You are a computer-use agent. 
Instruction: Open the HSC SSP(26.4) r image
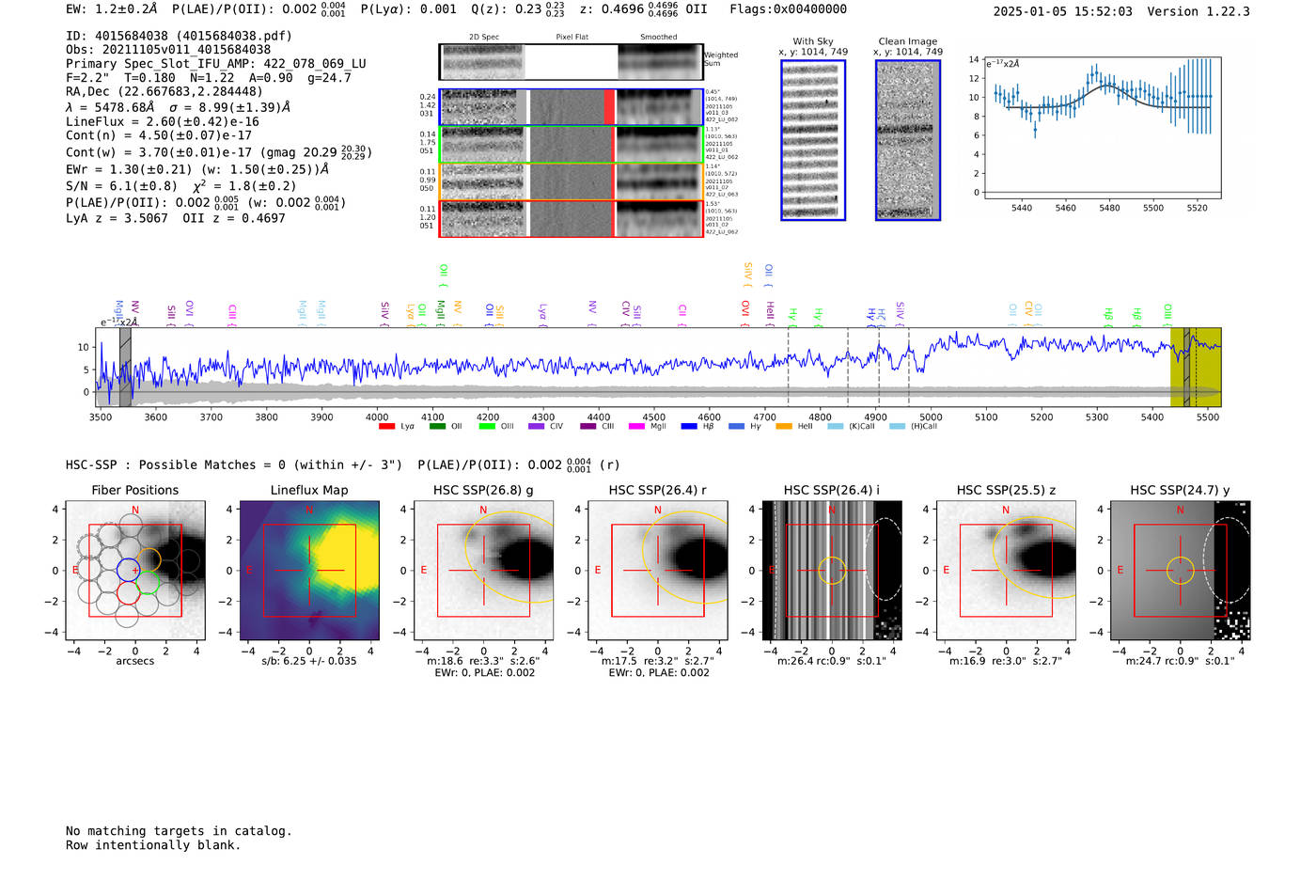[x=657, y=570]
